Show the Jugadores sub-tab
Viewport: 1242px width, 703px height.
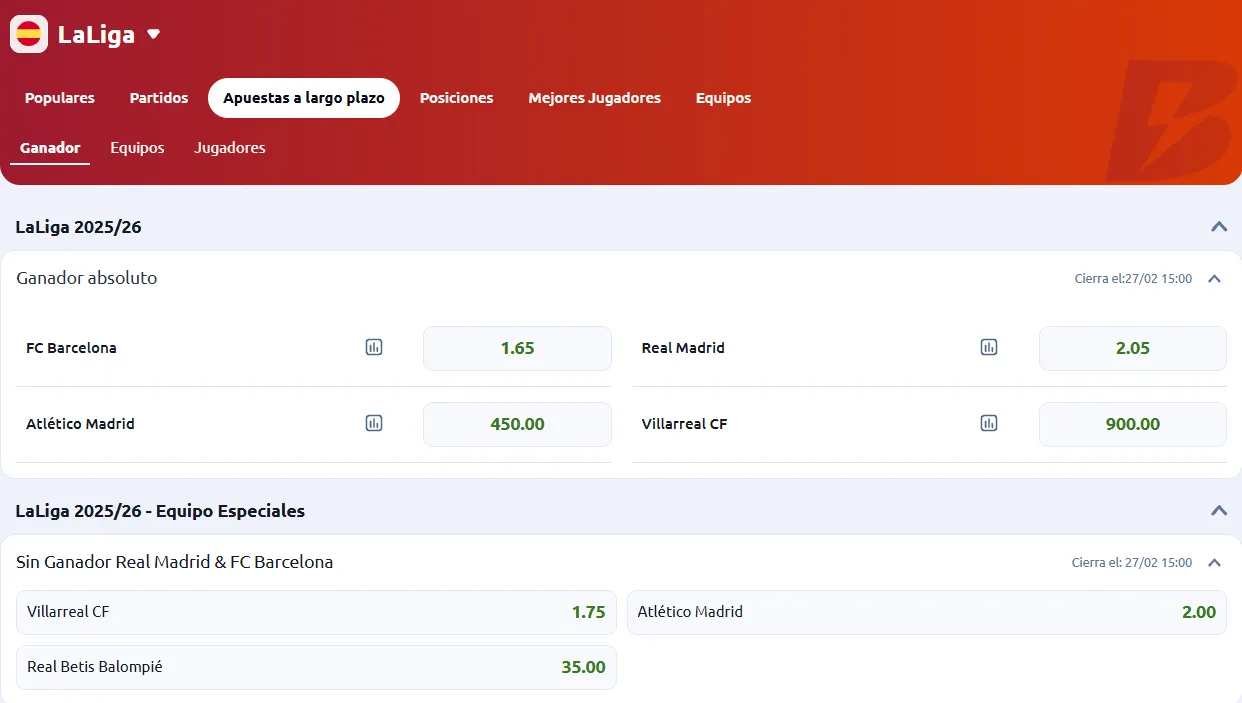pos(230,148)
